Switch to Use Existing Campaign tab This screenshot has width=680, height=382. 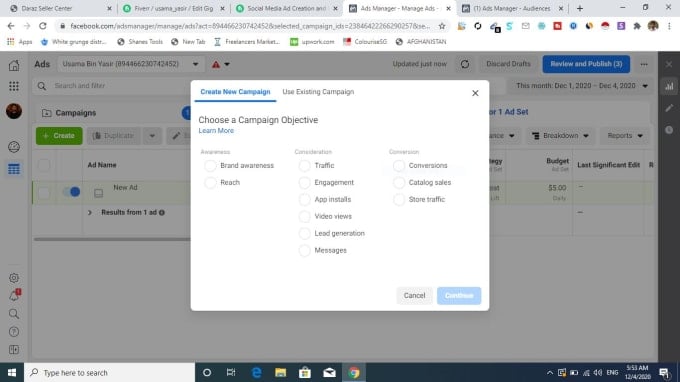pos(318,92)
